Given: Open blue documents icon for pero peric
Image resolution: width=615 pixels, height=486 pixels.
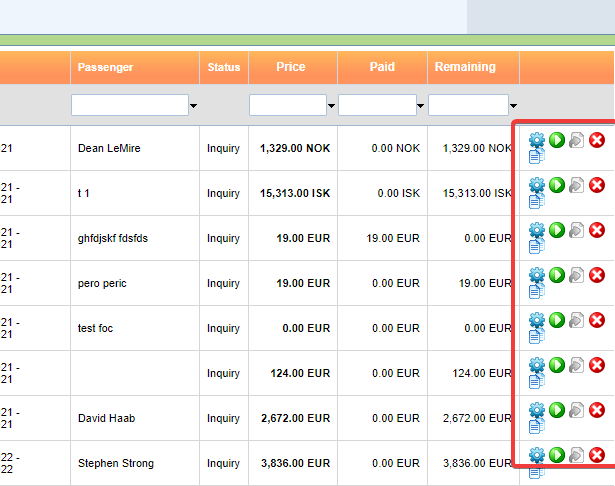Looking at the screenshot, I should click(536, 291).
